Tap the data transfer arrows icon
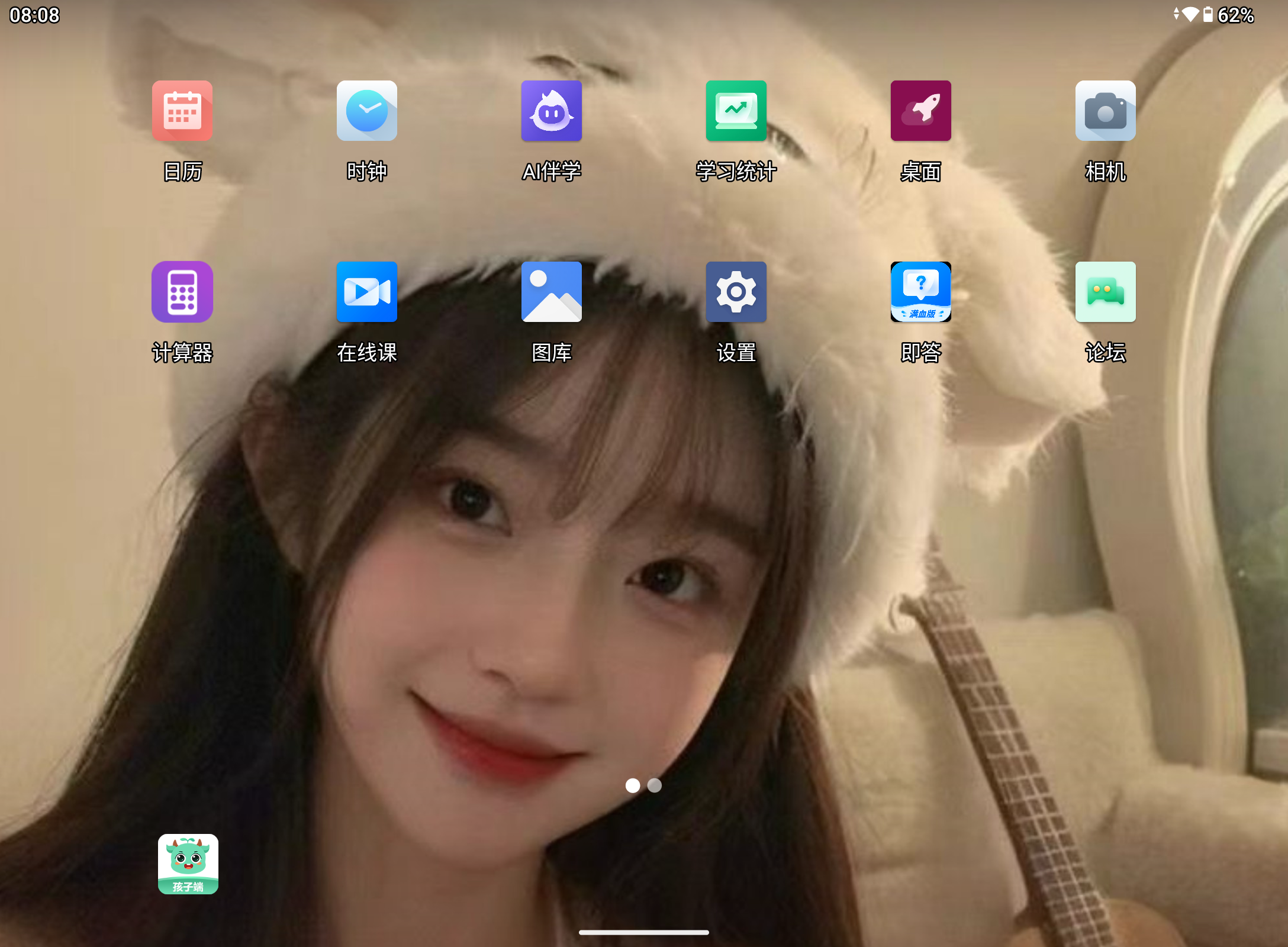The width and height of the screenshot is (1288, 947). click(1176, 14)
